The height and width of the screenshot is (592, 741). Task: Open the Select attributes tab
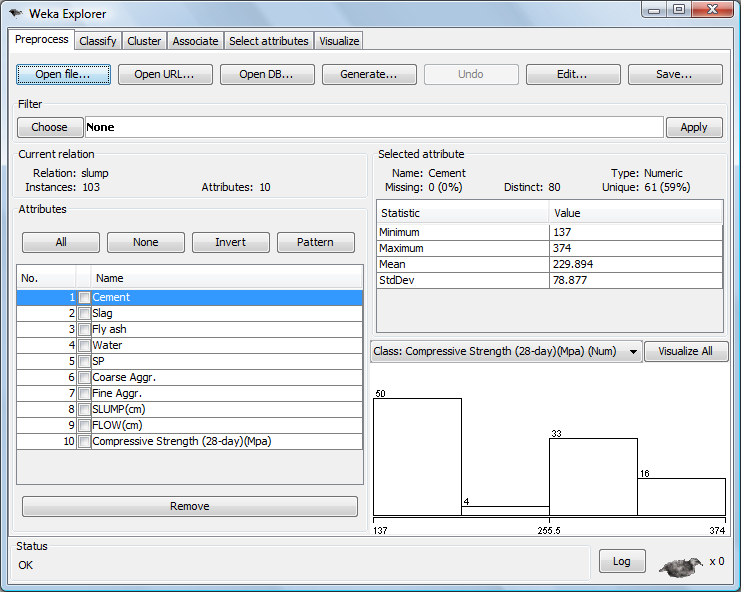269,41
